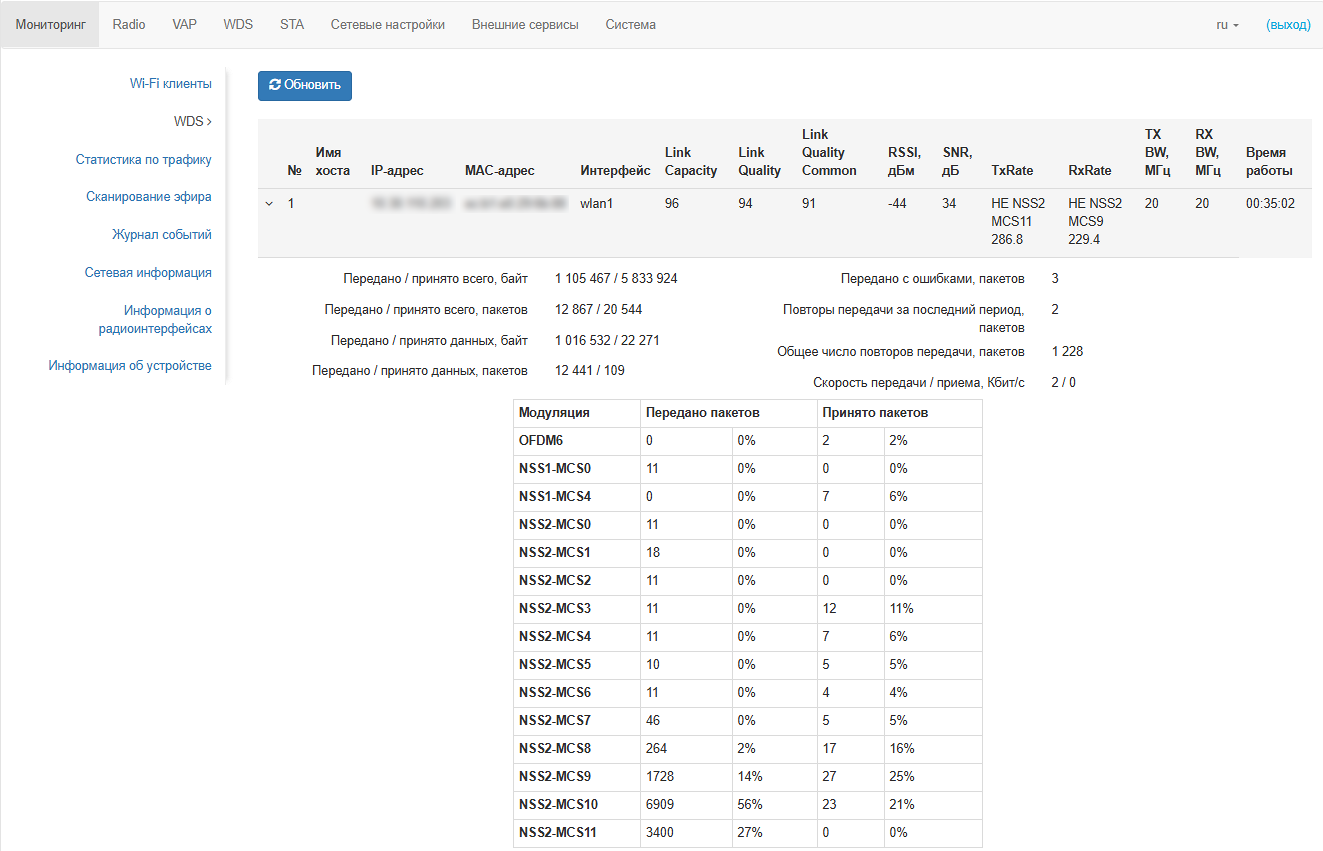Click the Обновить refresh button

click(305, 85)
